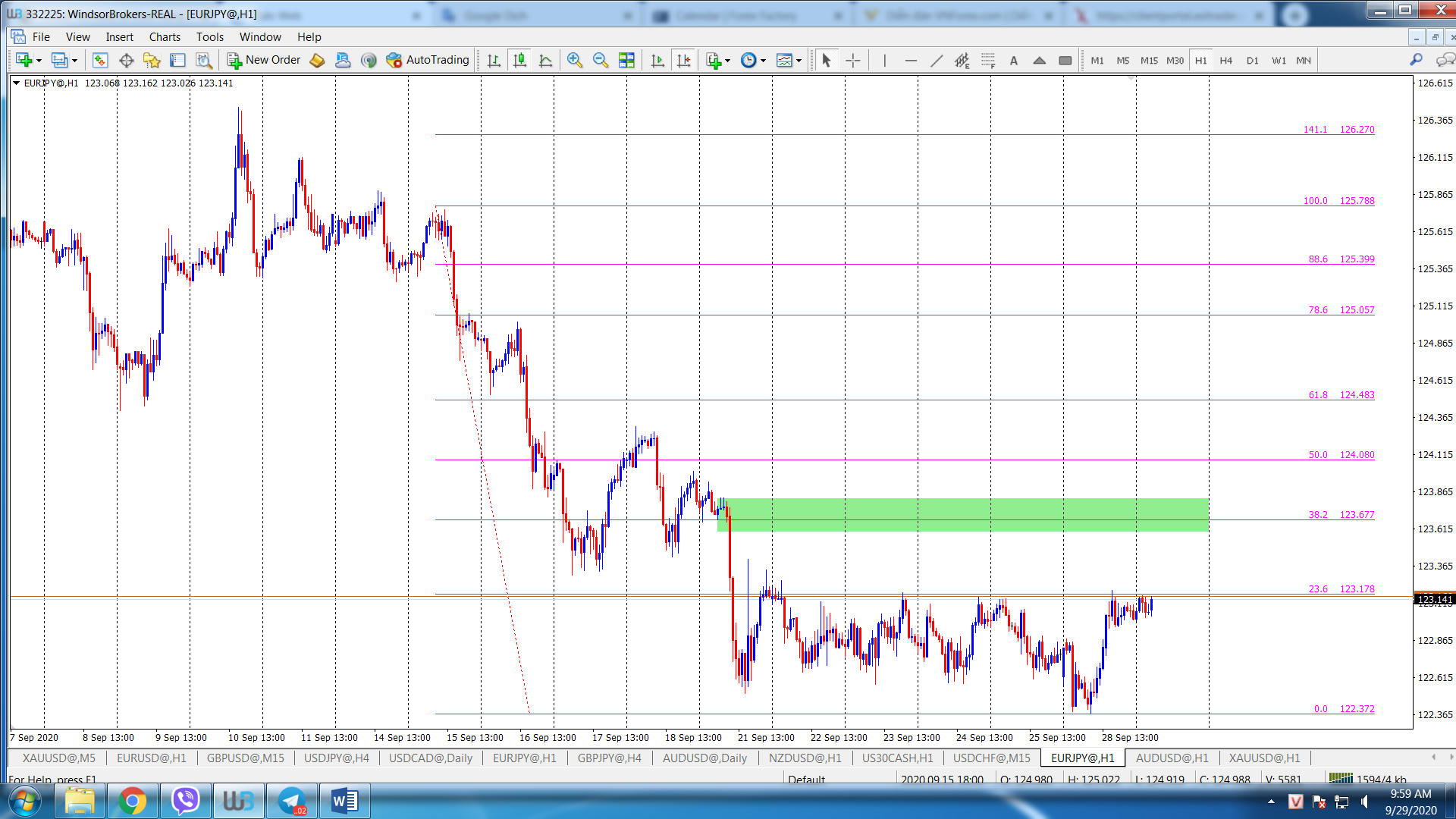The width and height of the screenshot is (1456, 819).
Task: Open the Charts menu
Action: pos(165,36)
